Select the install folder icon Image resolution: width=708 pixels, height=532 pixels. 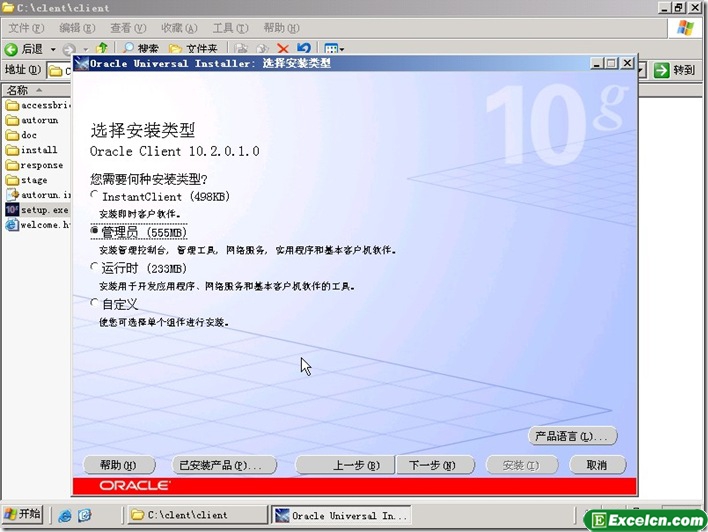click(12, 150)
